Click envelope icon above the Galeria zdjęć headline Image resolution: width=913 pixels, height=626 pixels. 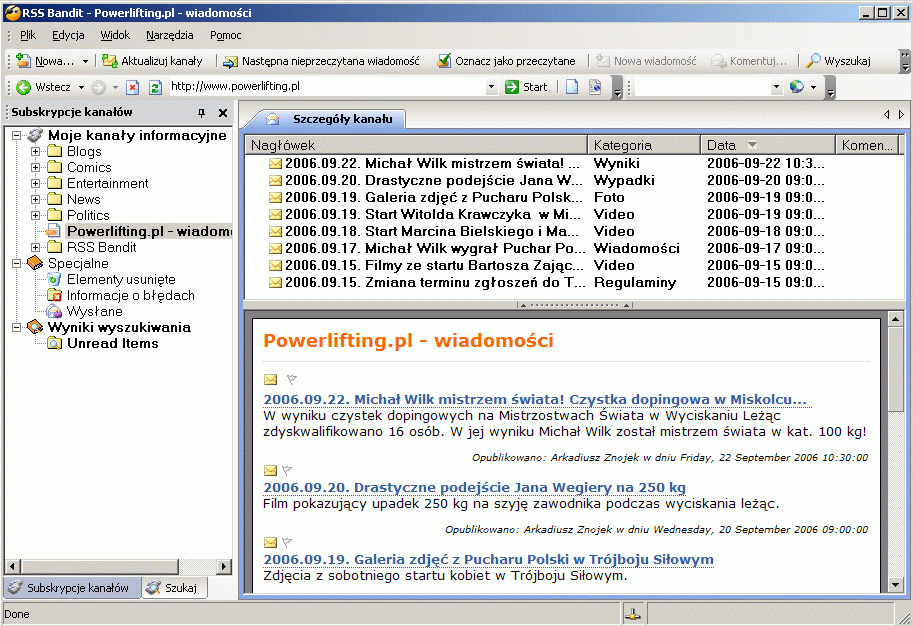(x=270, y=543)
